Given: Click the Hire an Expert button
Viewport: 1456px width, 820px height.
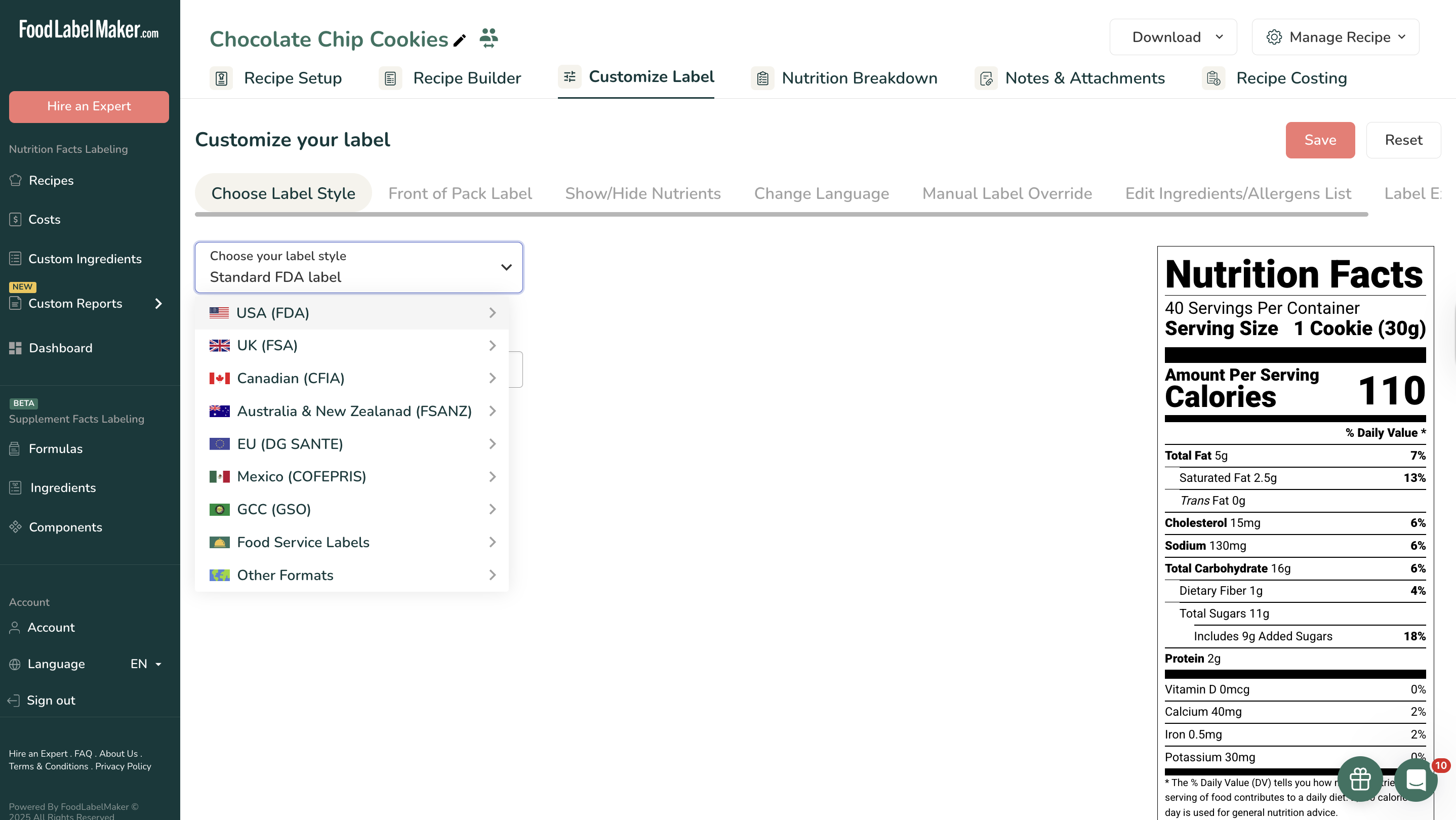Looking at the screenshot, I should pos(89,106).
